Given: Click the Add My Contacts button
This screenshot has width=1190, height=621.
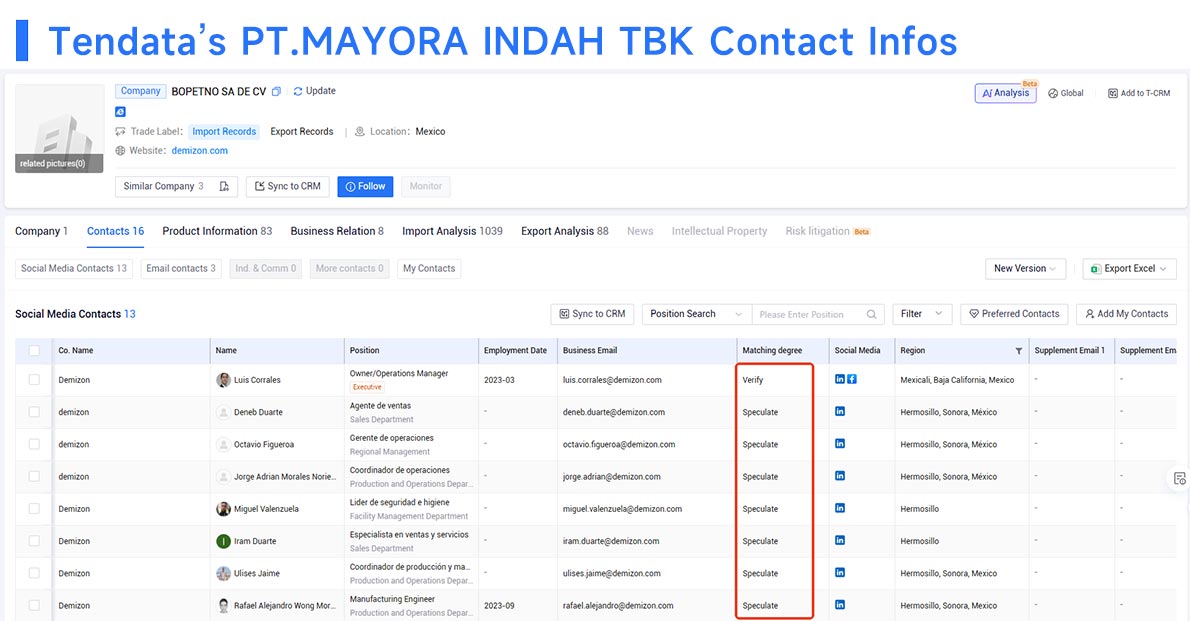Looking at the screenshot, I should 1126,314.
